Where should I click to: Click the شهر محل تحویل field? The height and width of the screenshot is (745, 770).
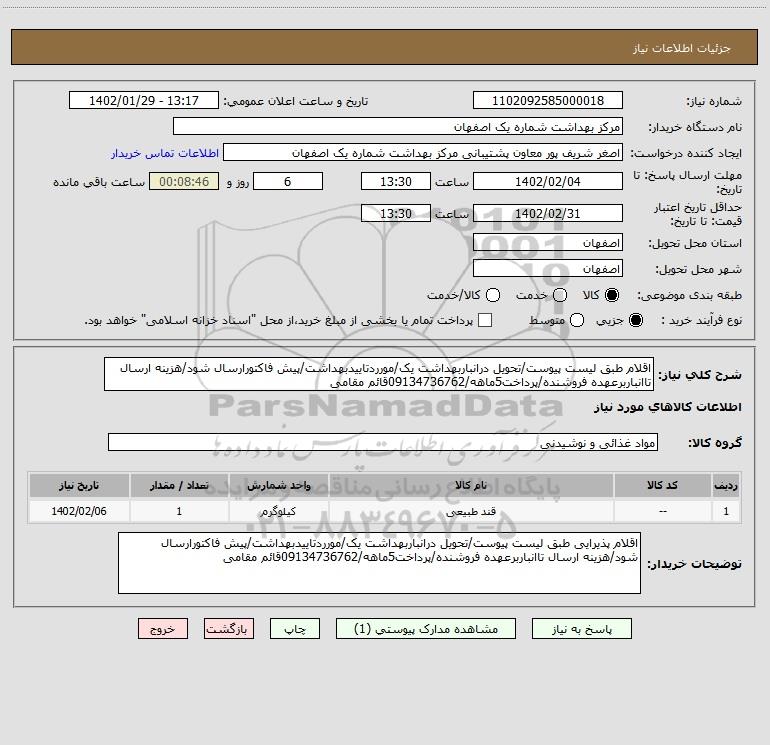click(x=548, y=269)
